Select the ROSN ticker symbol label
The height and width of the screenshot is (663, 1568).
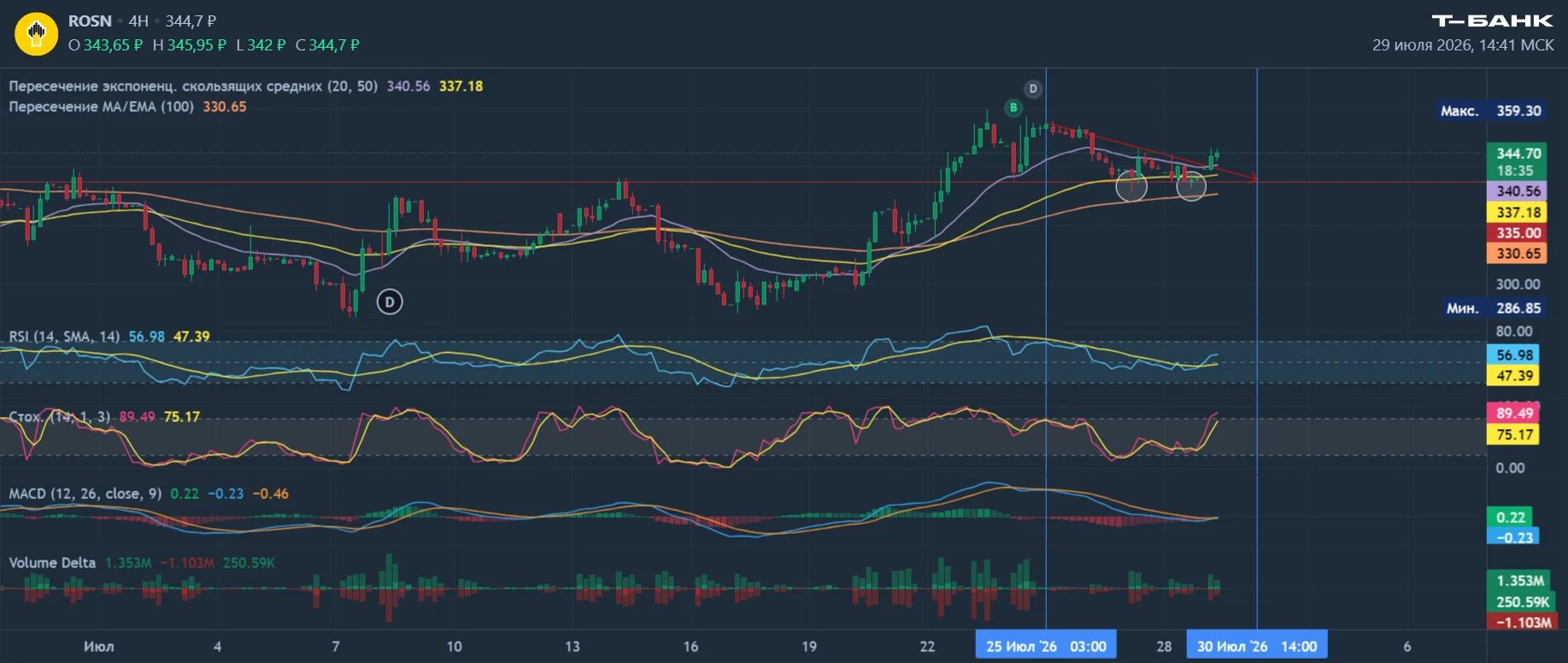click(90, 21)
